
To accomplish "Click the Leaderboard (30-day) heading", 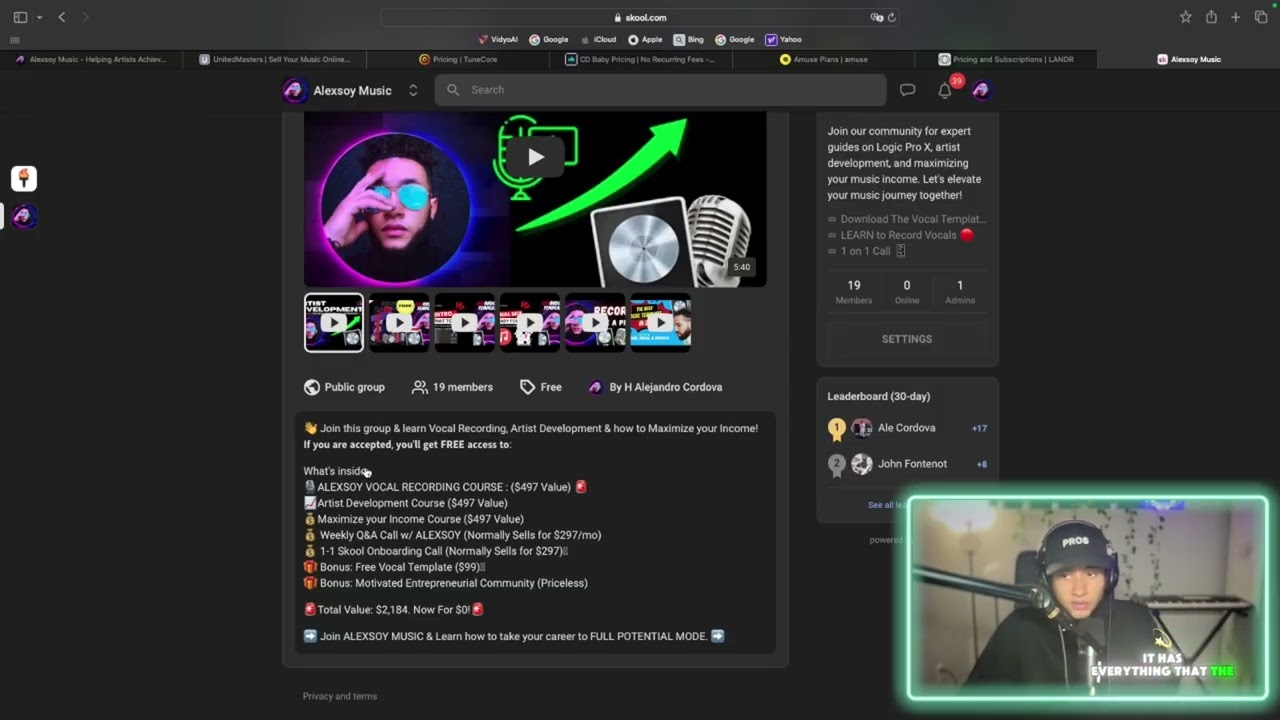I will click(x=878, y=396).
